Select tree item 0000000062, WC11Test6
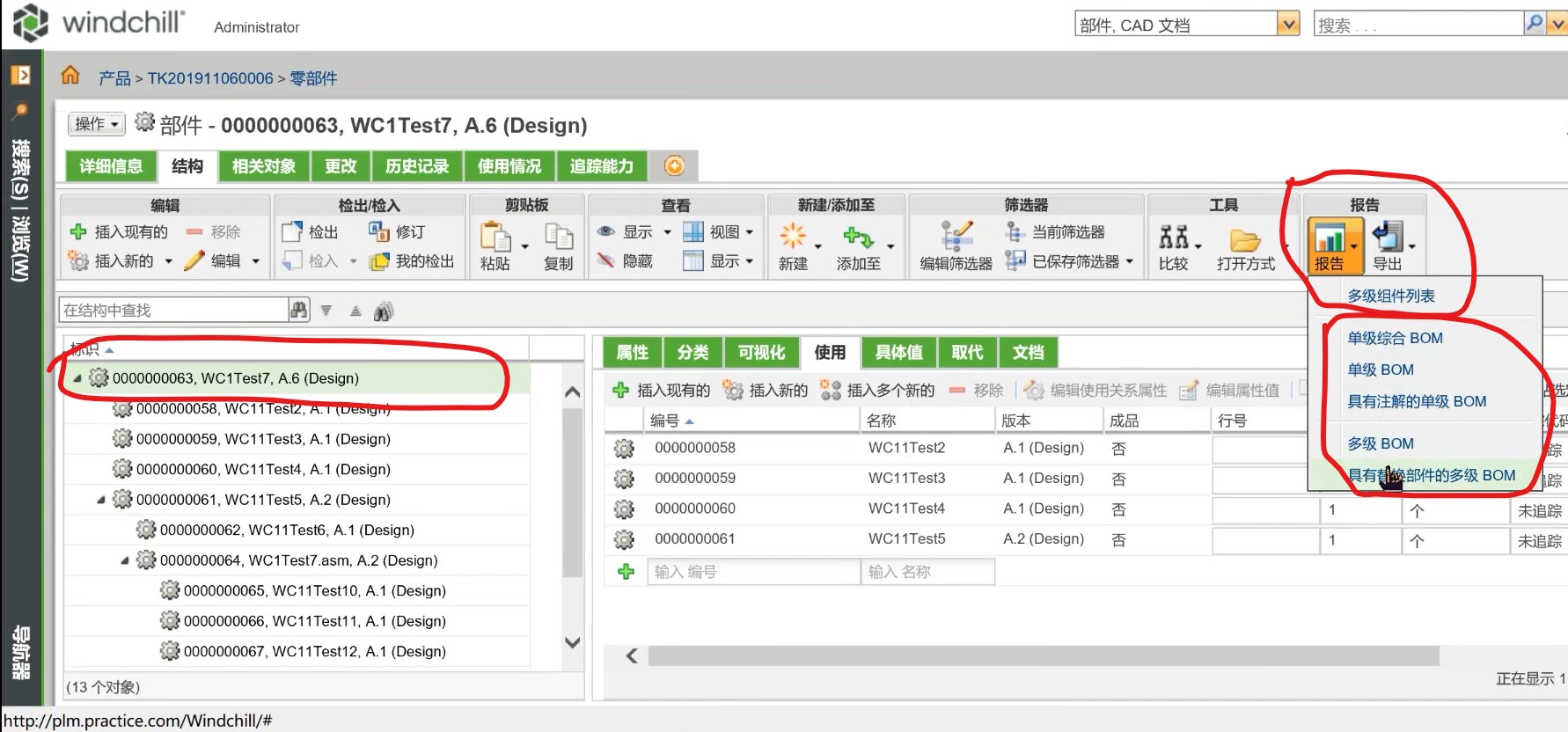Image resolution: width=1568 pixels, height=732 pixels. click(287, 530)
